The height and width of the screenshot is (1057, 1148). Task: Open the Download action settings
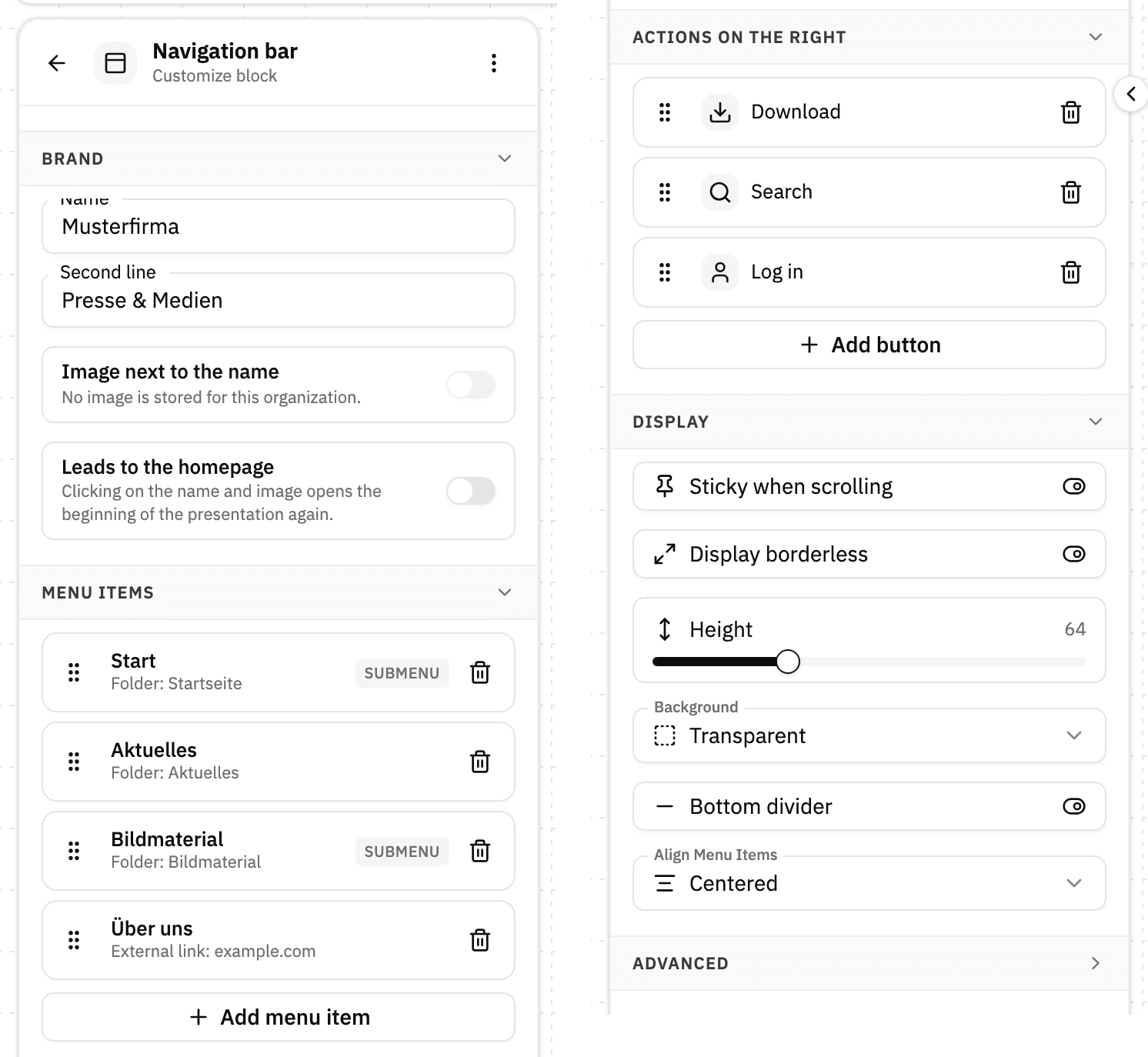point(869,112)
